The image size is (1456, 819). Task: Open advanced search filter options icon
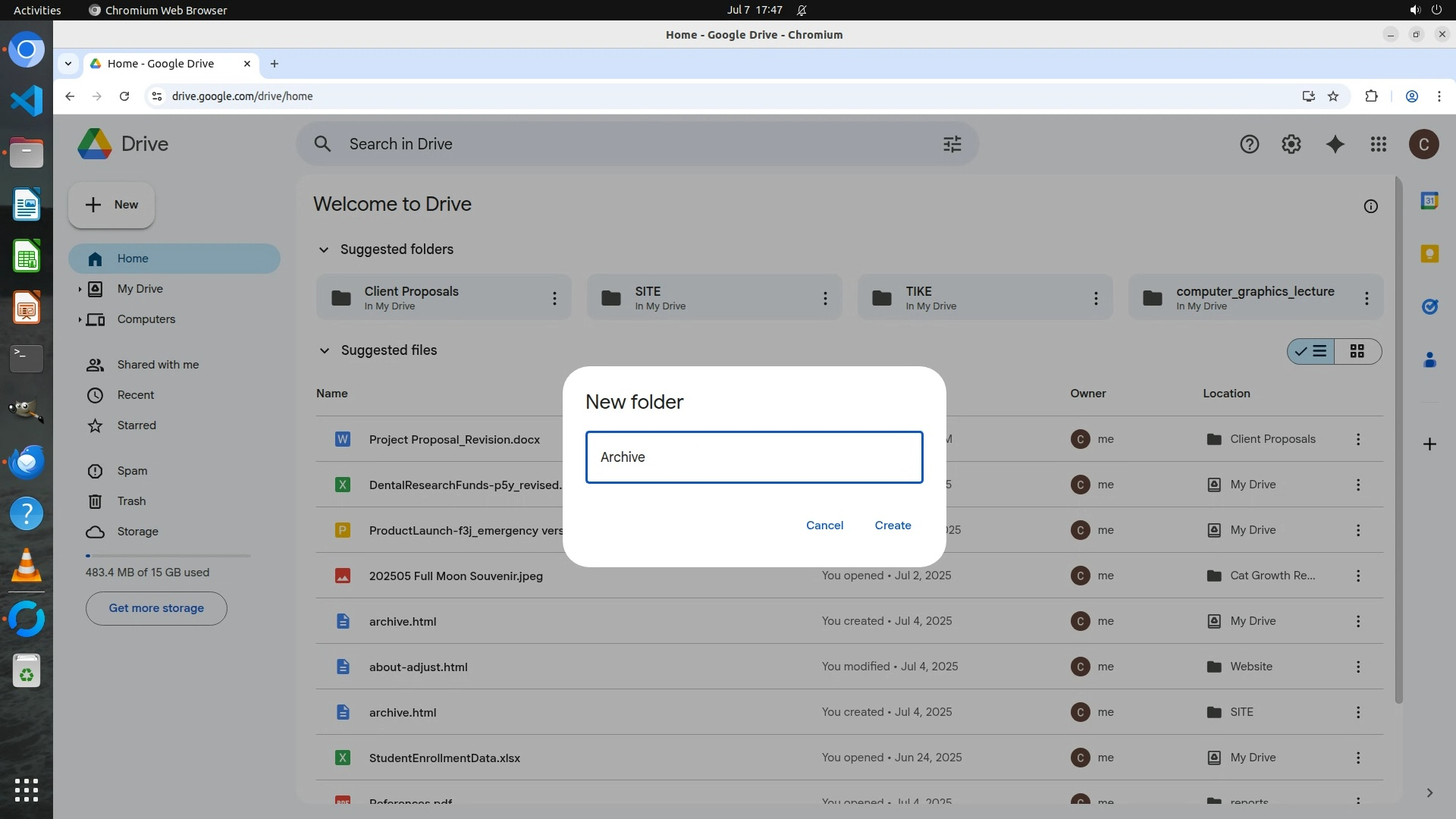tap(952, 144)
